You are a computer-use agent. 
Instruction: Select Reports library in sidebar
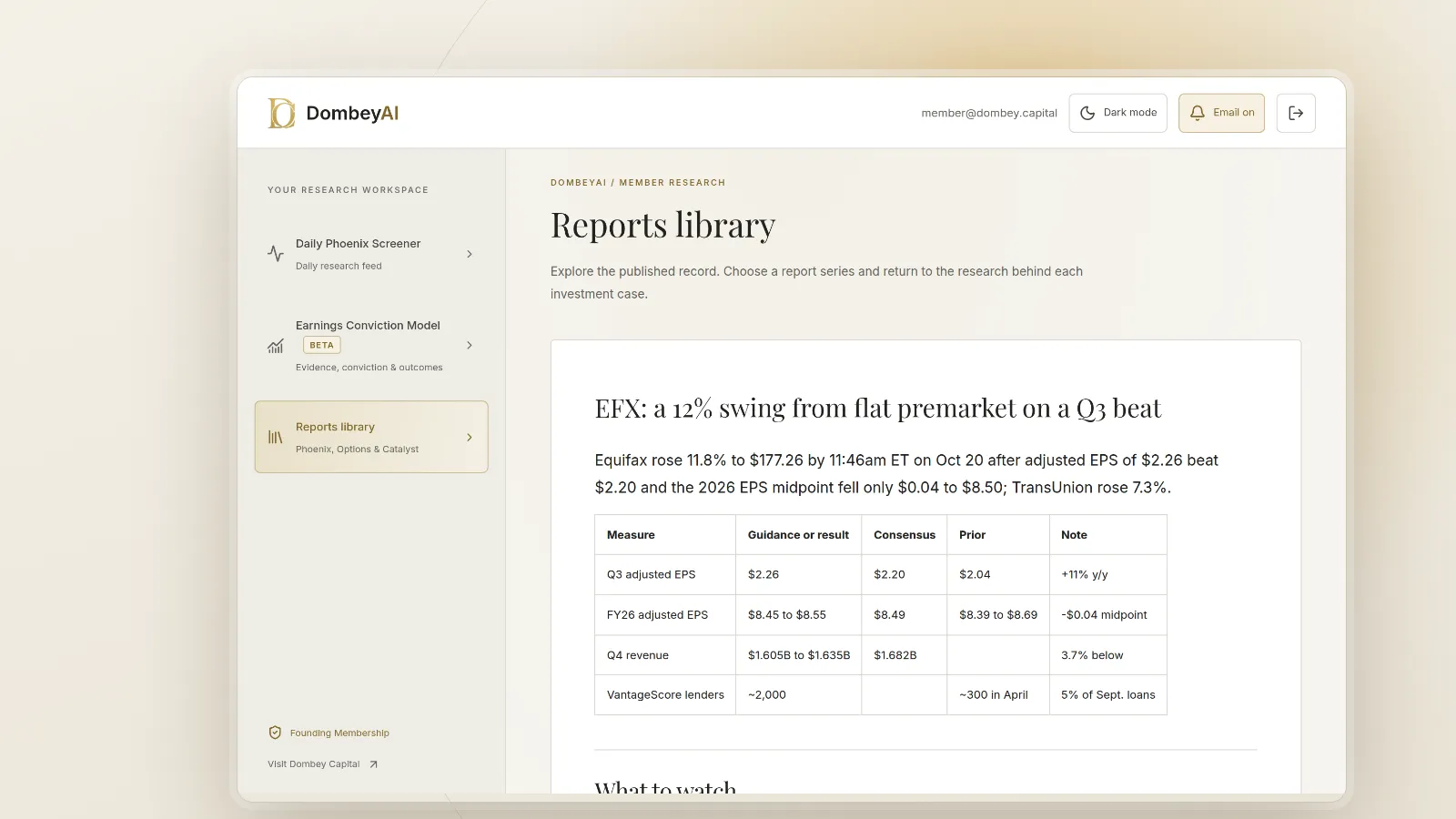[x=371, y=437]
